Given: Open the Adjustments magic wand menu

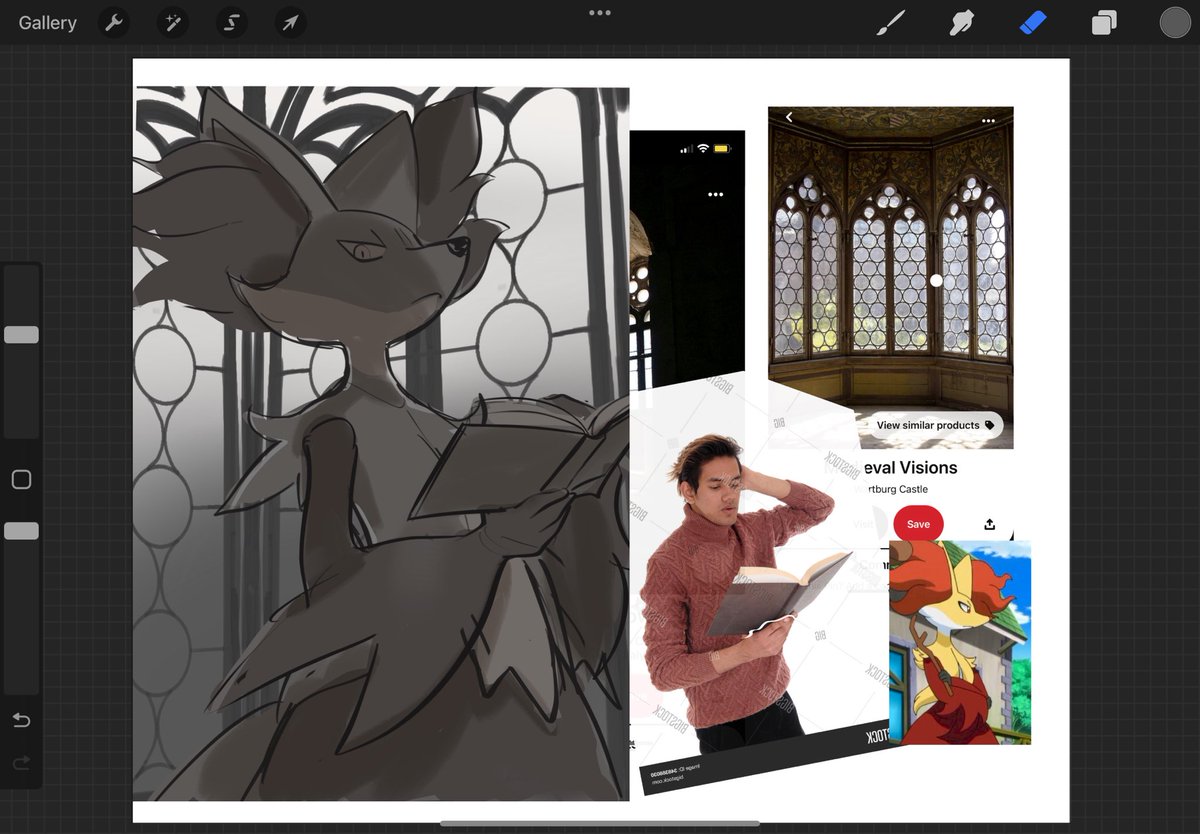Looking at the screenshot, I should pyautogui.click(x=173, y=23).
